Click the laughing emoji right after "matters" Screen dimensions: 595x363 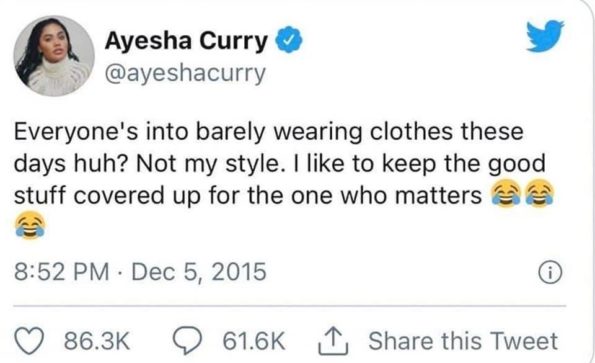point(506,194)
